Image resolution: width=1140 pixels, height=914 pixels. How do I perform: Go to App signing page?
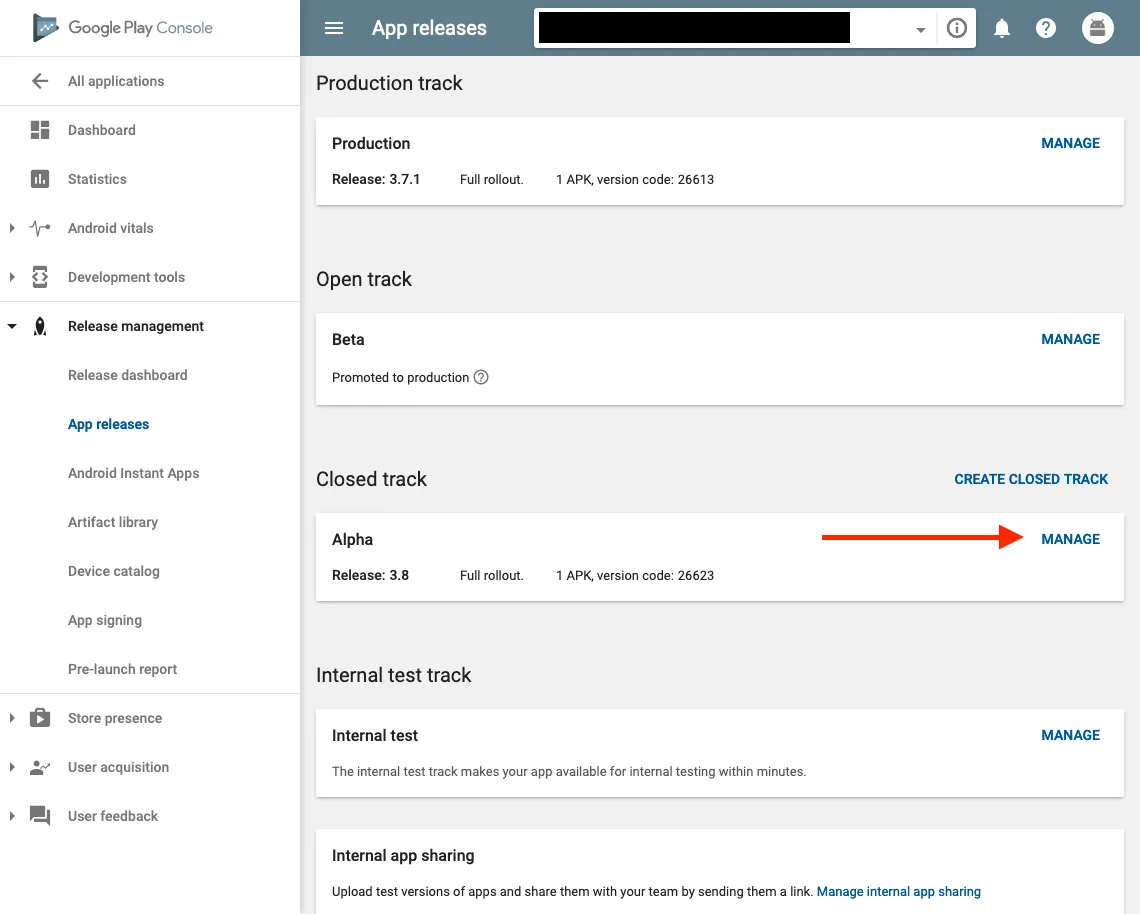(105, 620)
